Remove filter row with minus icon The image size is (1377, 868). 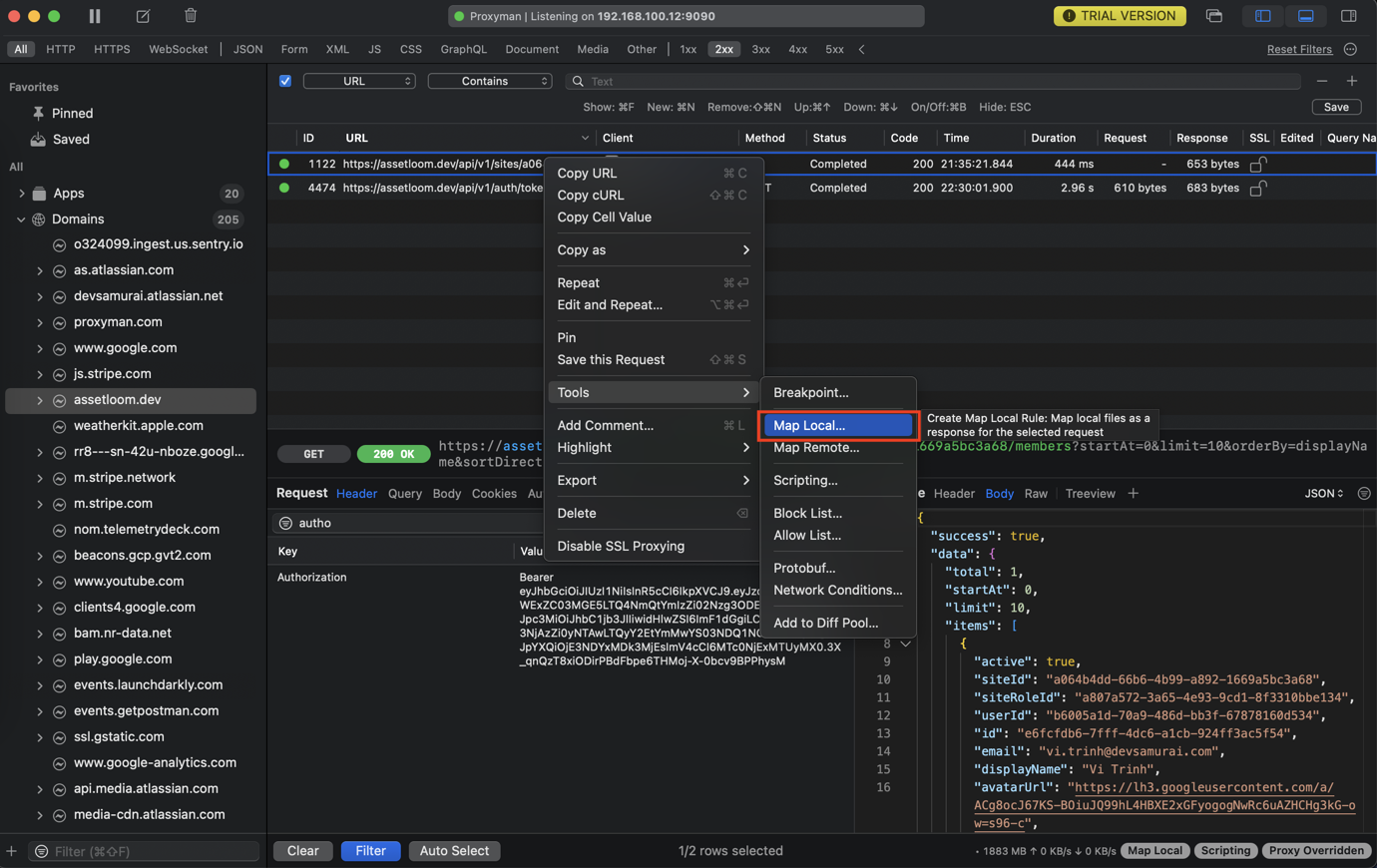pos(1322,81)
